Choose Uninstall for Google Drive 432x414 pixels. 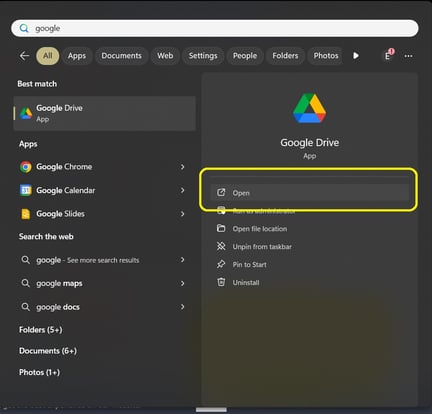246,283
